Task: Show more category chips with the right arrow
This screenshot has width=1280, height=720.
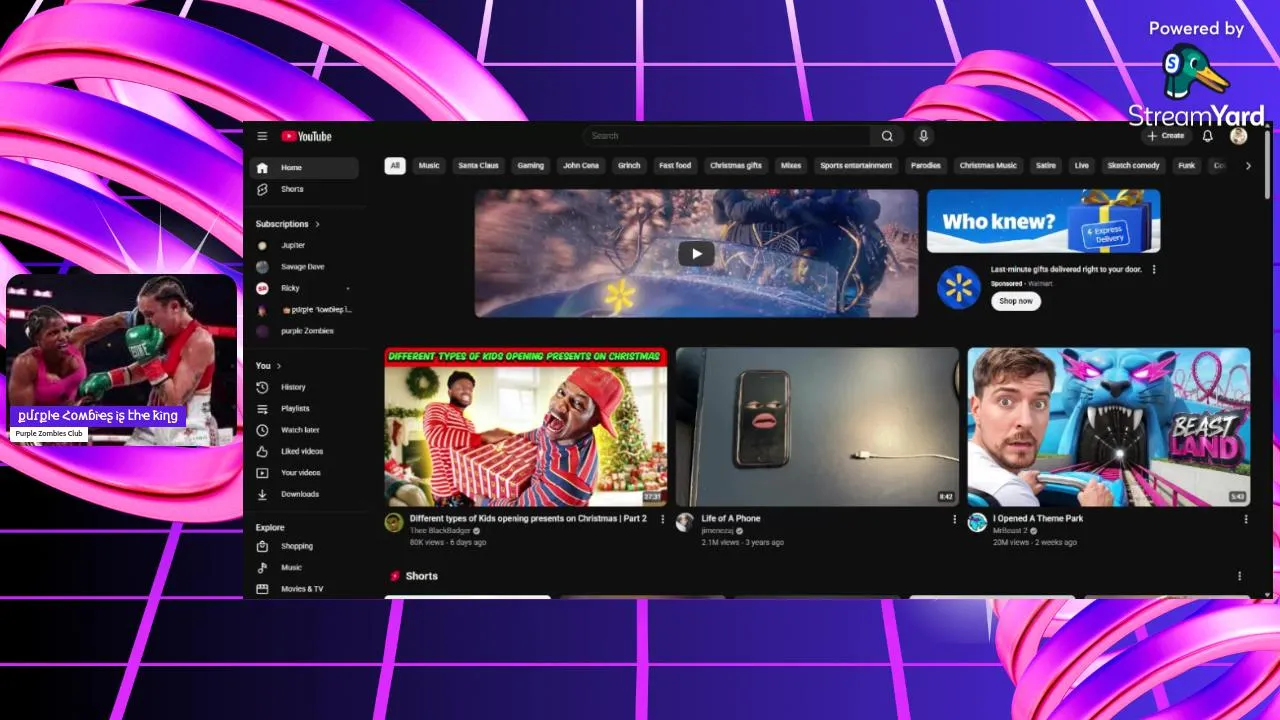Action: (x=1248, y=166)
